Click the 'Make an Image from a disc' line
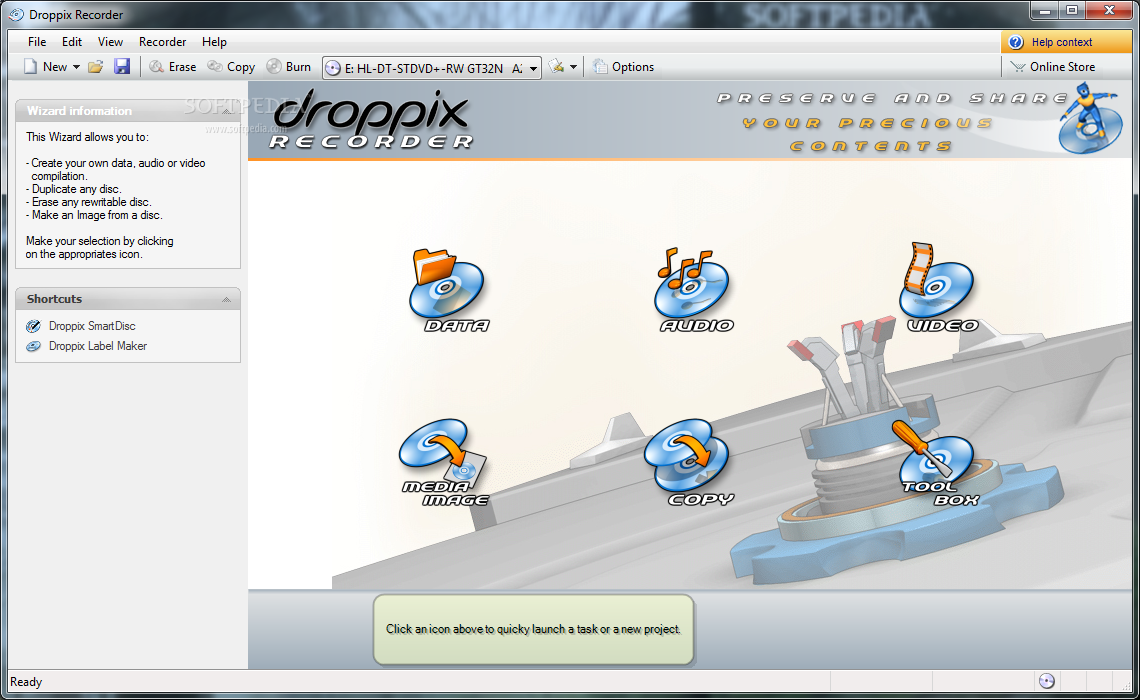This screenshot has height=700, width=1140. click(95, 215)
